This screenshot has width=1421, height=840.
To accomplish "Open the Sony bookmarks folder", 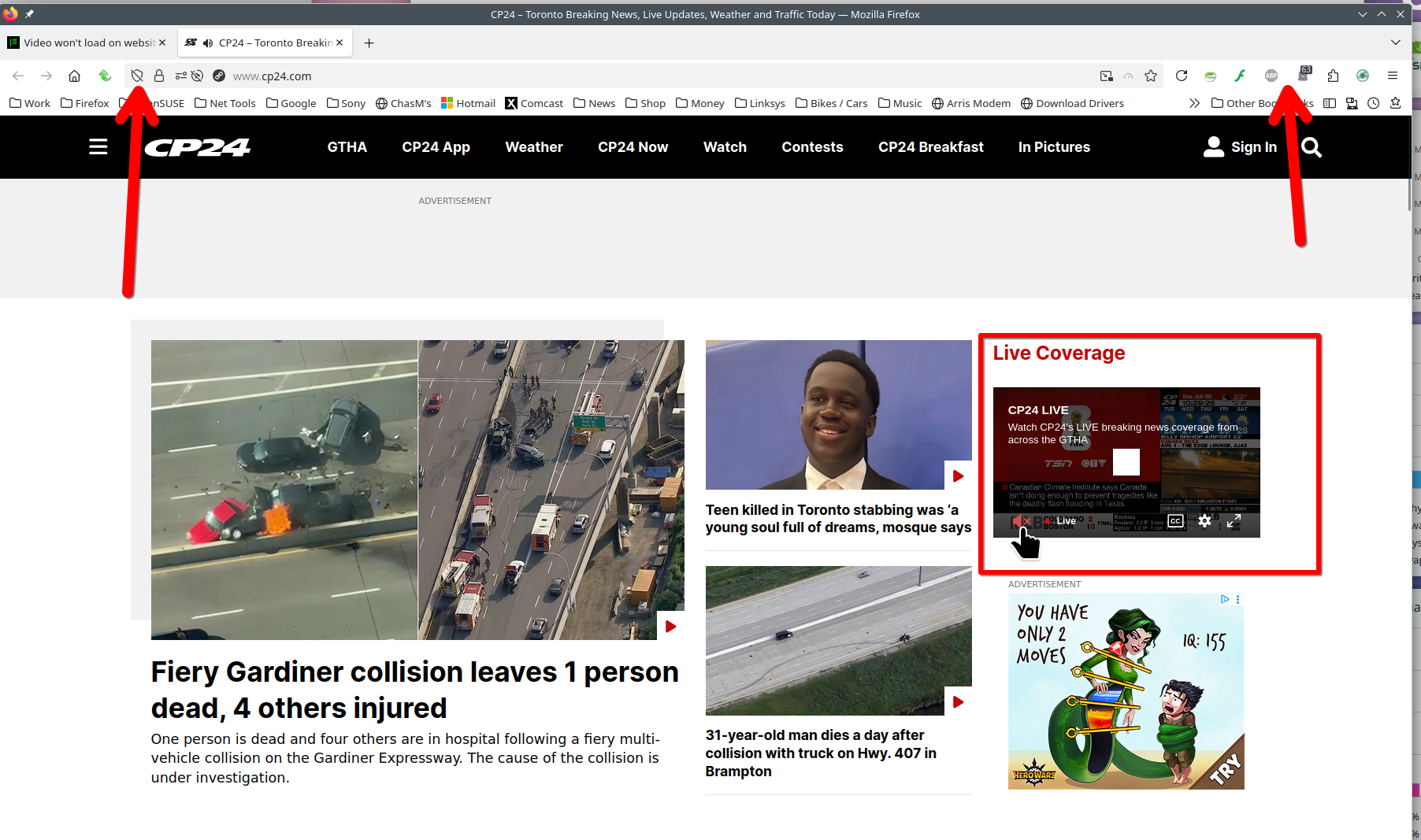I will click(347, 103).
